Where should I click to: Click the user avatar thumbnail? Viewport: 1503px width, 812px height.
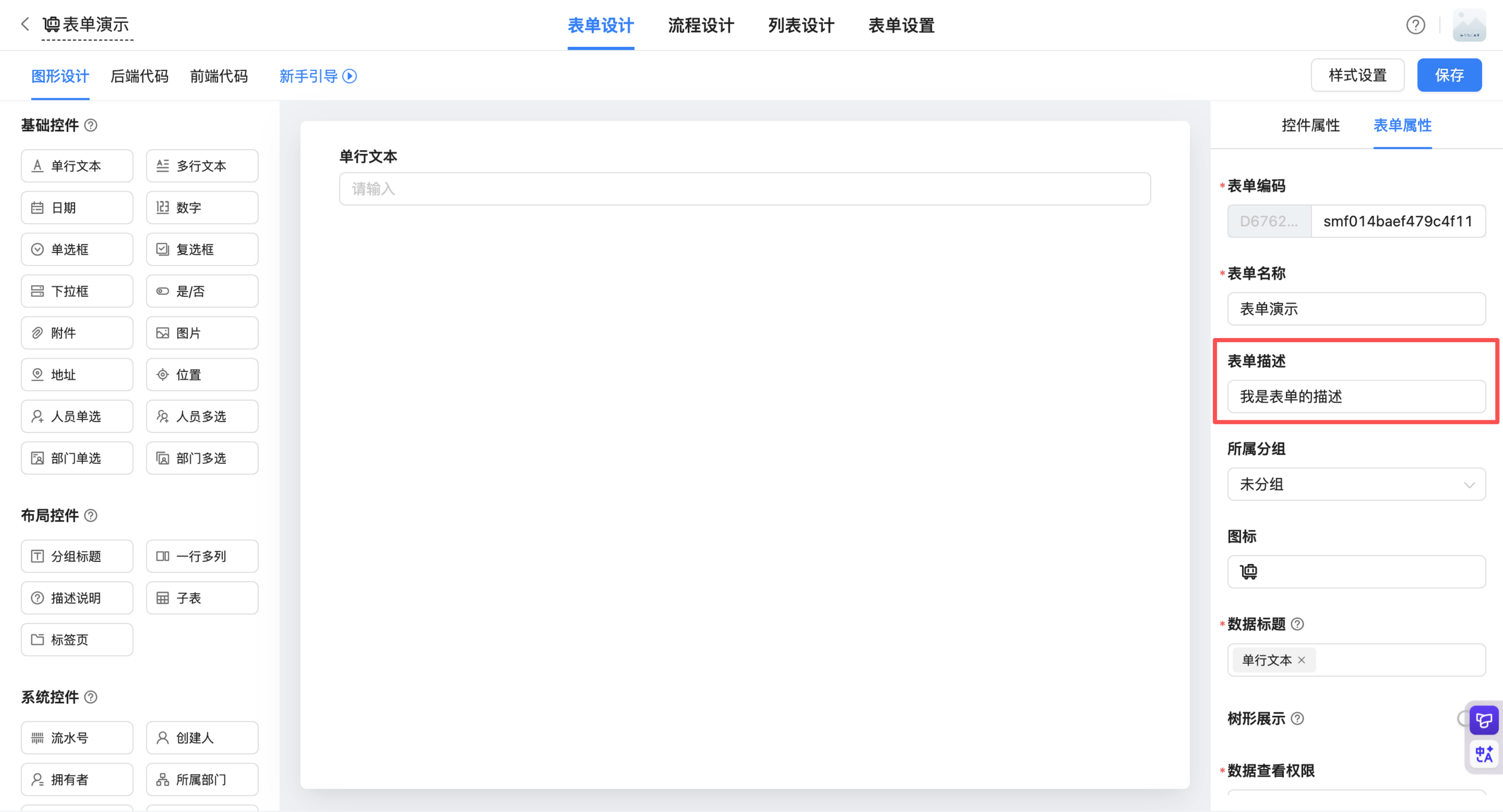click(x=1469, y=25)
